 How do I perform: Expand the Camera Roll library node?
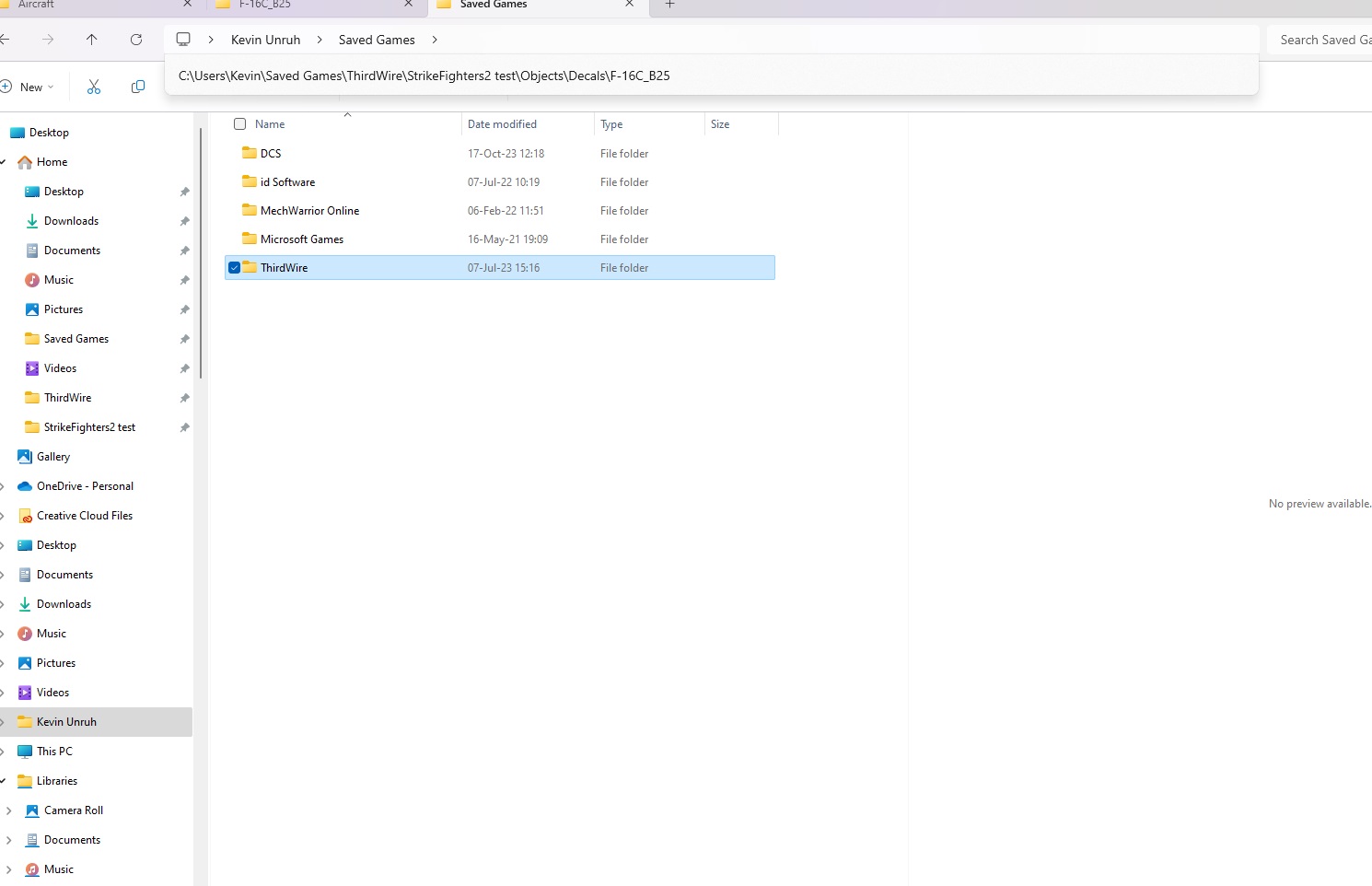coord(8,810)
